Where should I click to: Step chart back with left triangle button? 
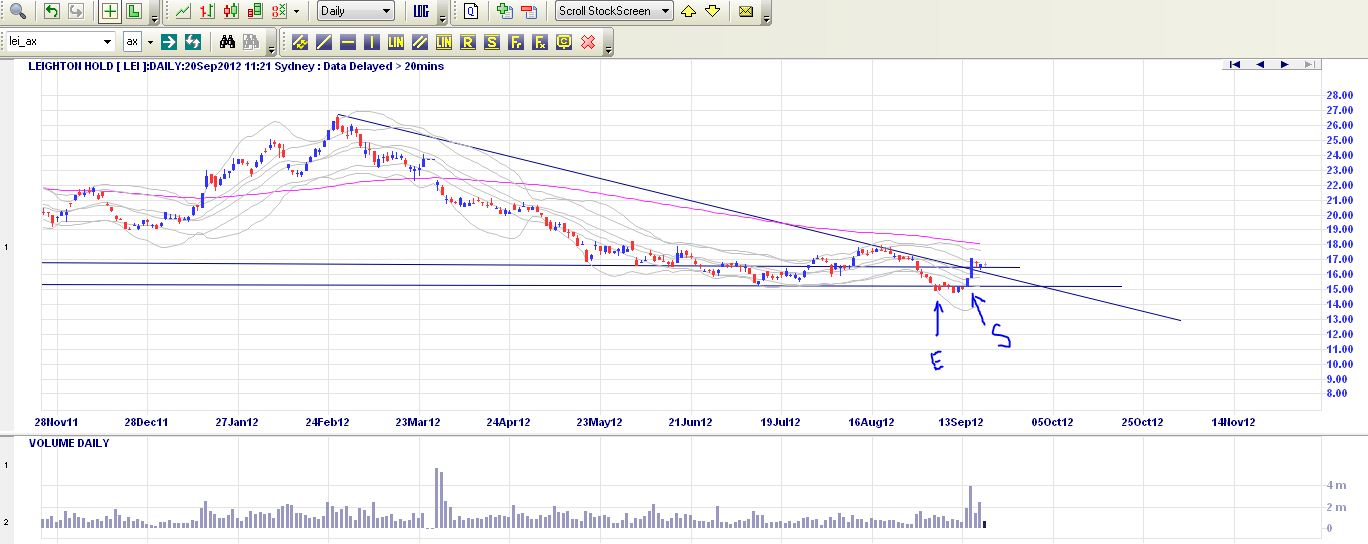point(1260,64)
